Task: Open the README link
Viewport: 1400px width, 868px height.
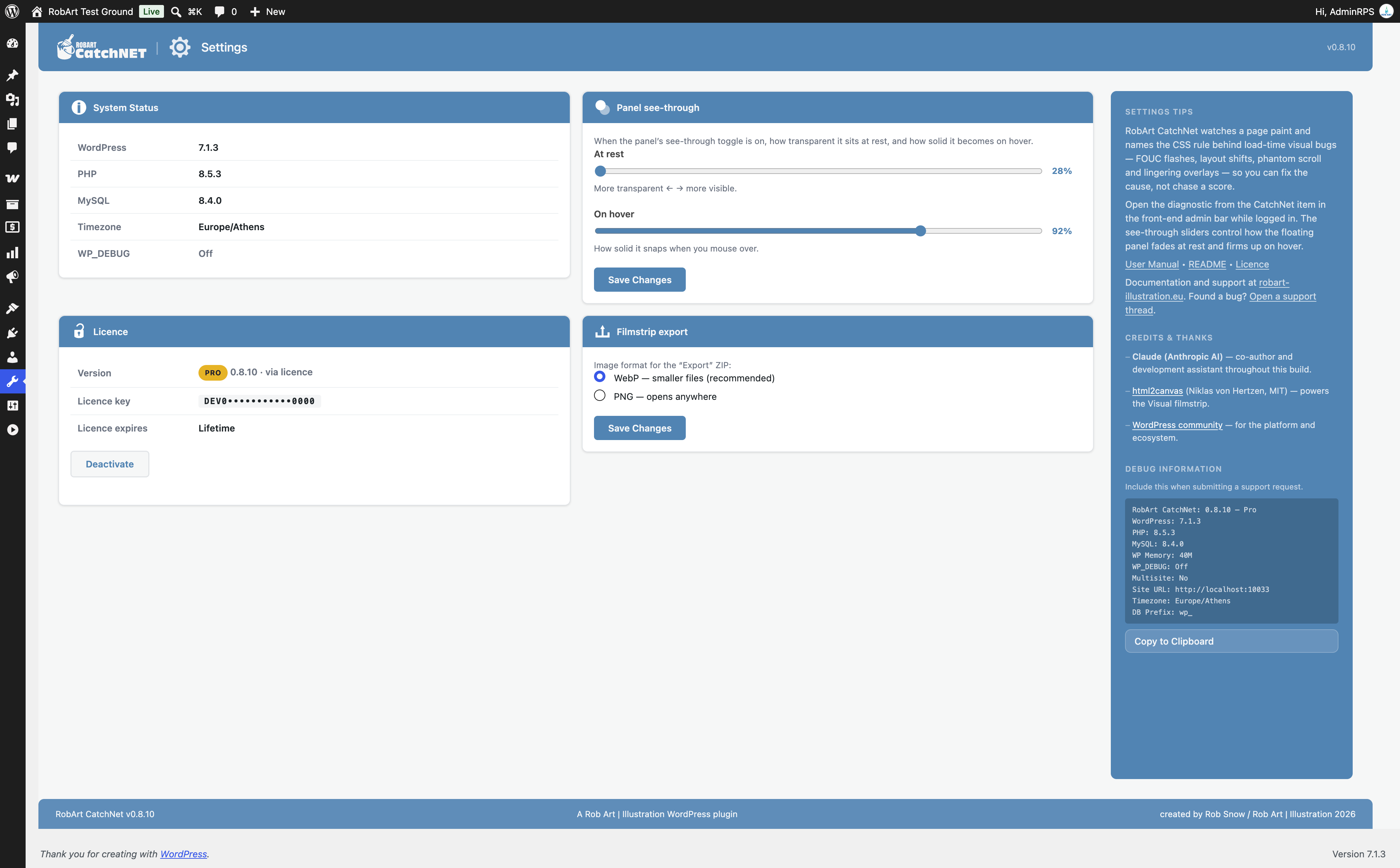Action: click(x=1207, y=264)
